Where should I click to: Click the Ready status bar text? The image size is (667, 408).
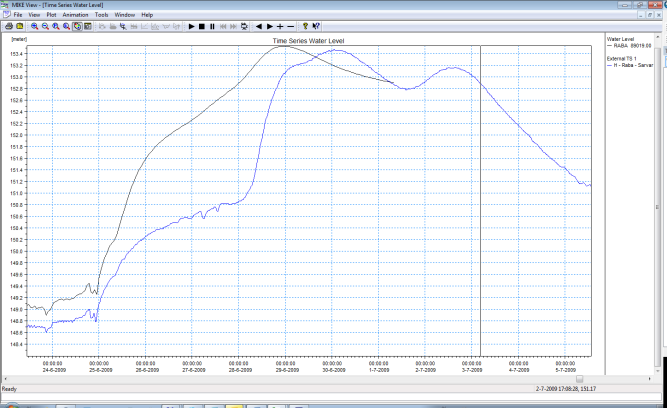click(9, 389)
